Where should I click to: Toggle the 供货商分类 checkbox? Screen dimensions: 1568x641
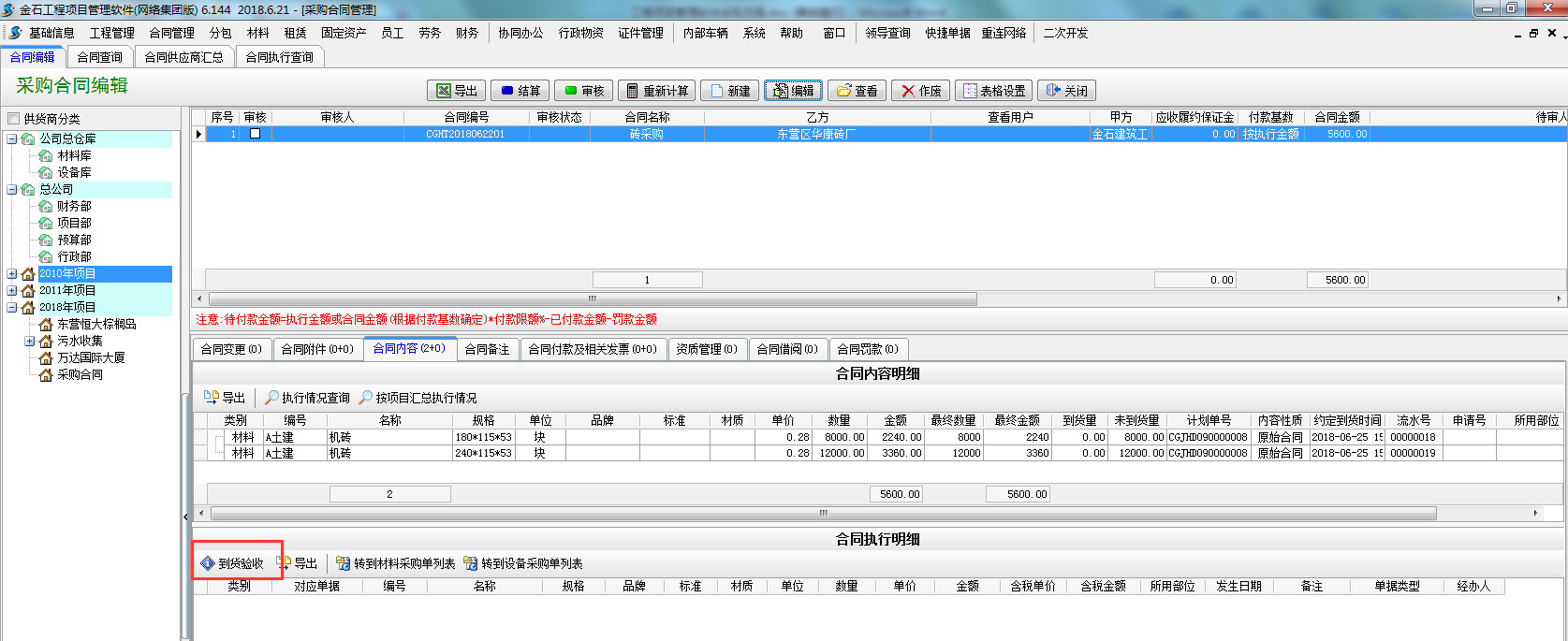point(13,119)
